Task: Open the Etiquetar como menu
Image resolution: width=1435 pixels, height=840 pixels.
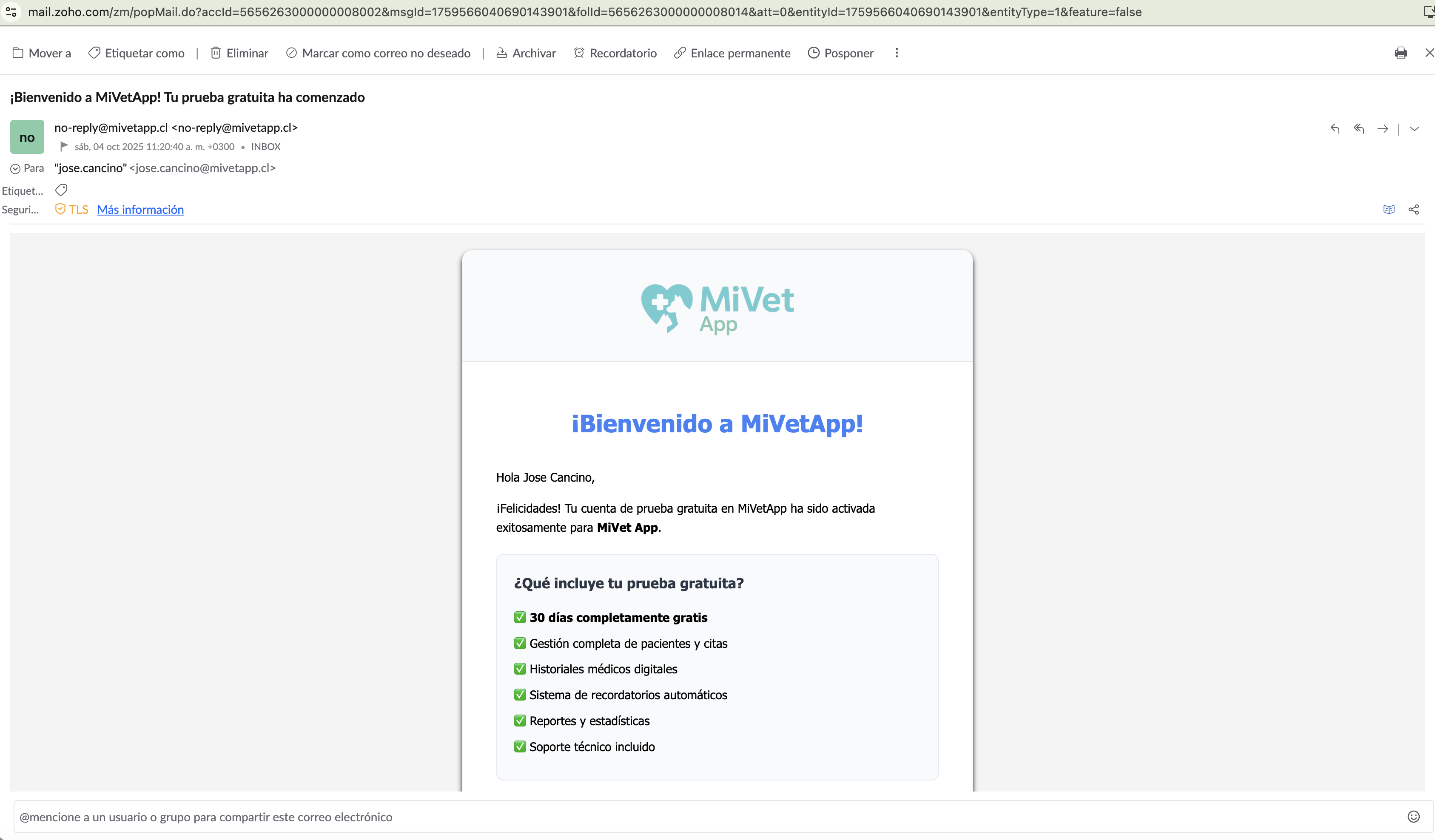Action: pyautogui.click(x=136, y=52)
